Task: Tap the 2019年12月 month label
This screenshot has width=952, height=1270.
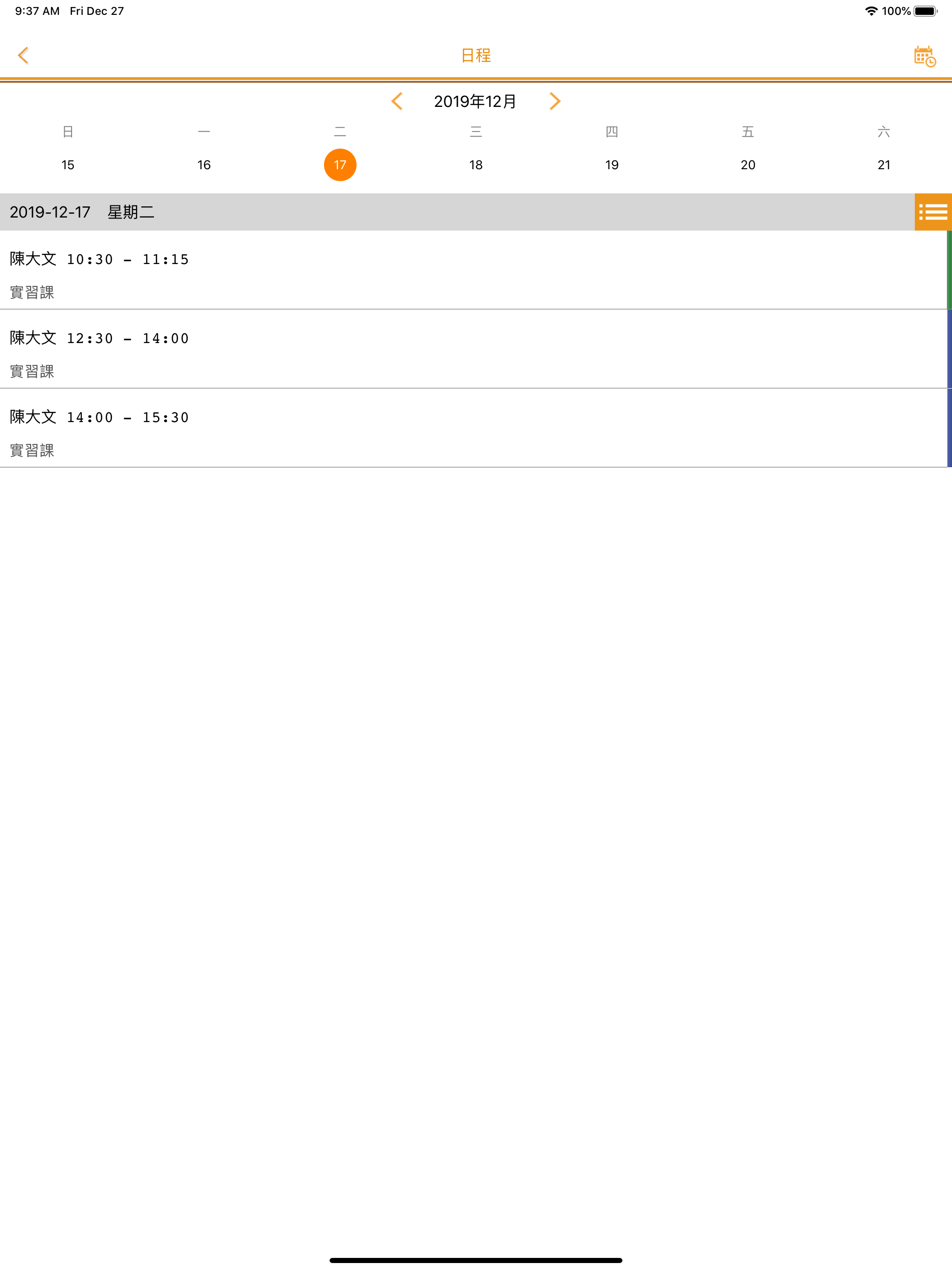Action: pos(476,102)
